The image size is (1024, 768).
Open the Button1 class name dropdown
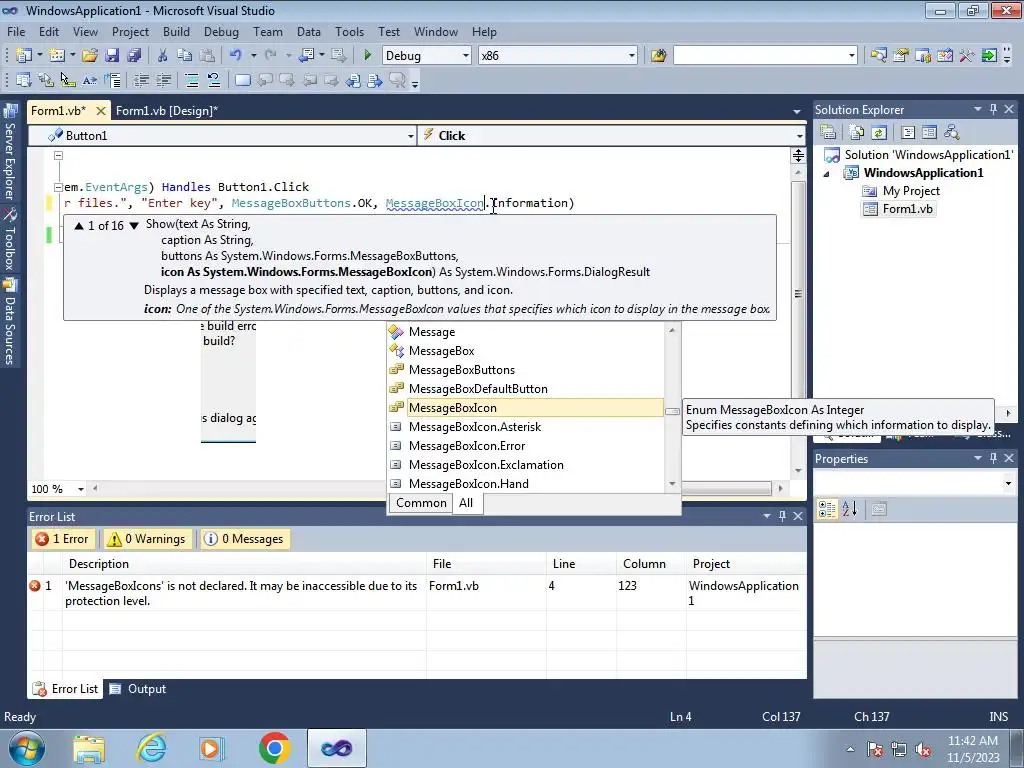[410, 136]
